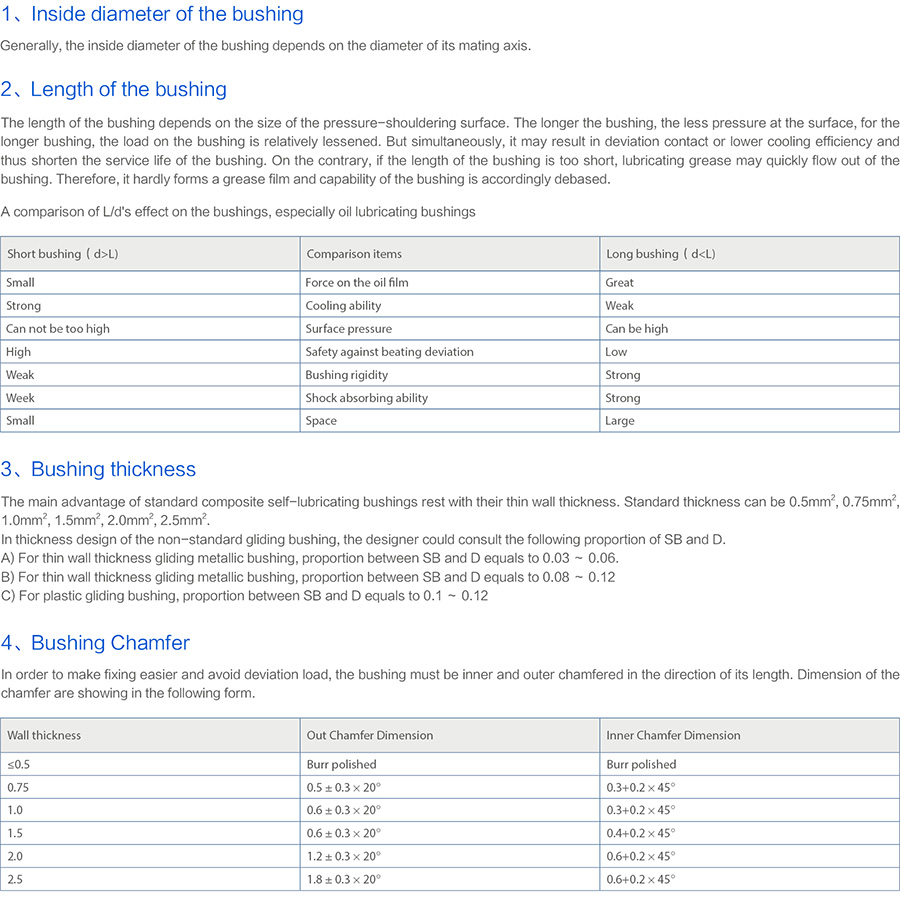Click the "Short bushing (d>L)" column header

tap(62, 254)
